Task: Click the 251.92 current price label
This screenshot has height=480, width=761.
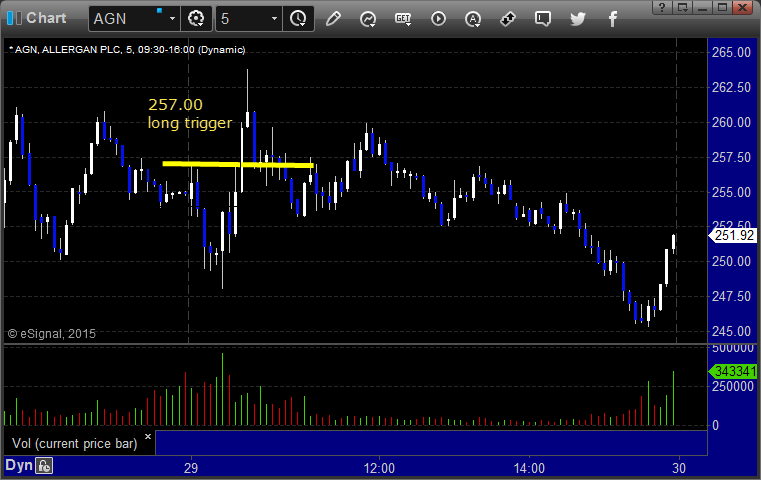Action: tap(734, 235)
